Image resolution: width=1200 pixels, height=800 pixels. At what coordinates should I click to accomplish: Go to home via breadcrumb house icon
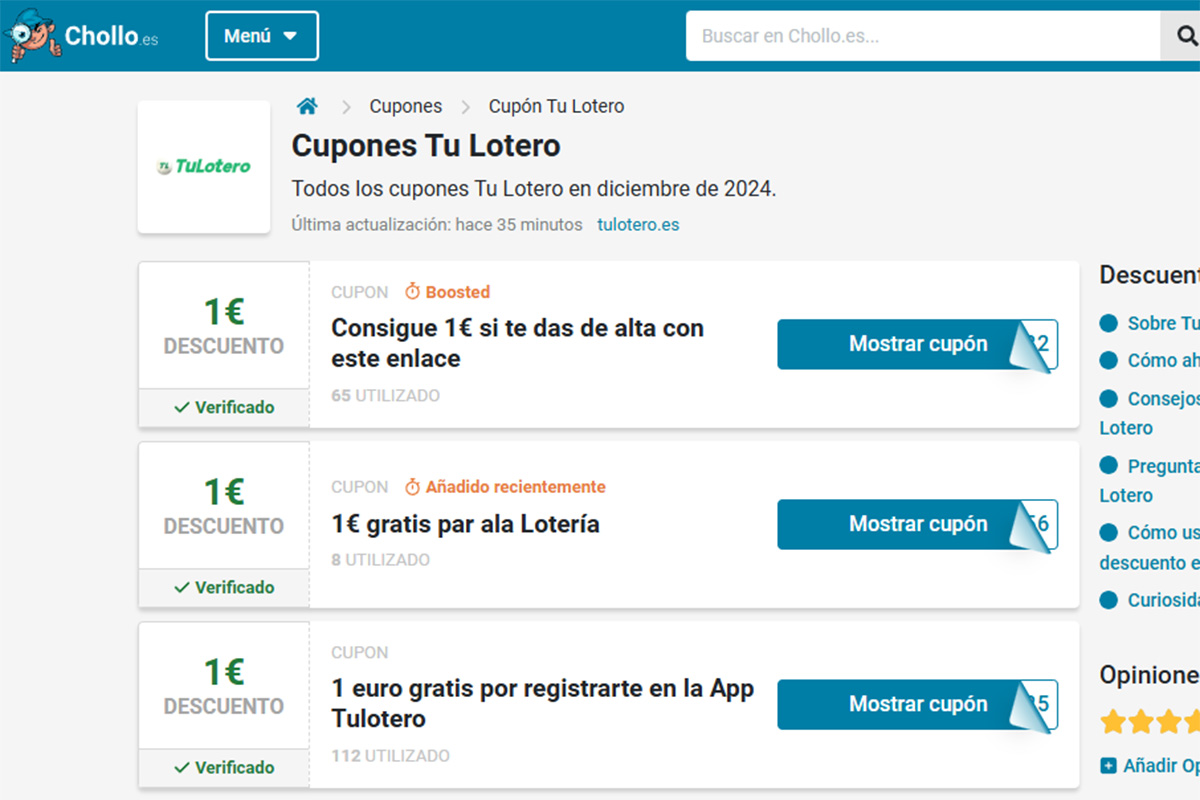307,106
